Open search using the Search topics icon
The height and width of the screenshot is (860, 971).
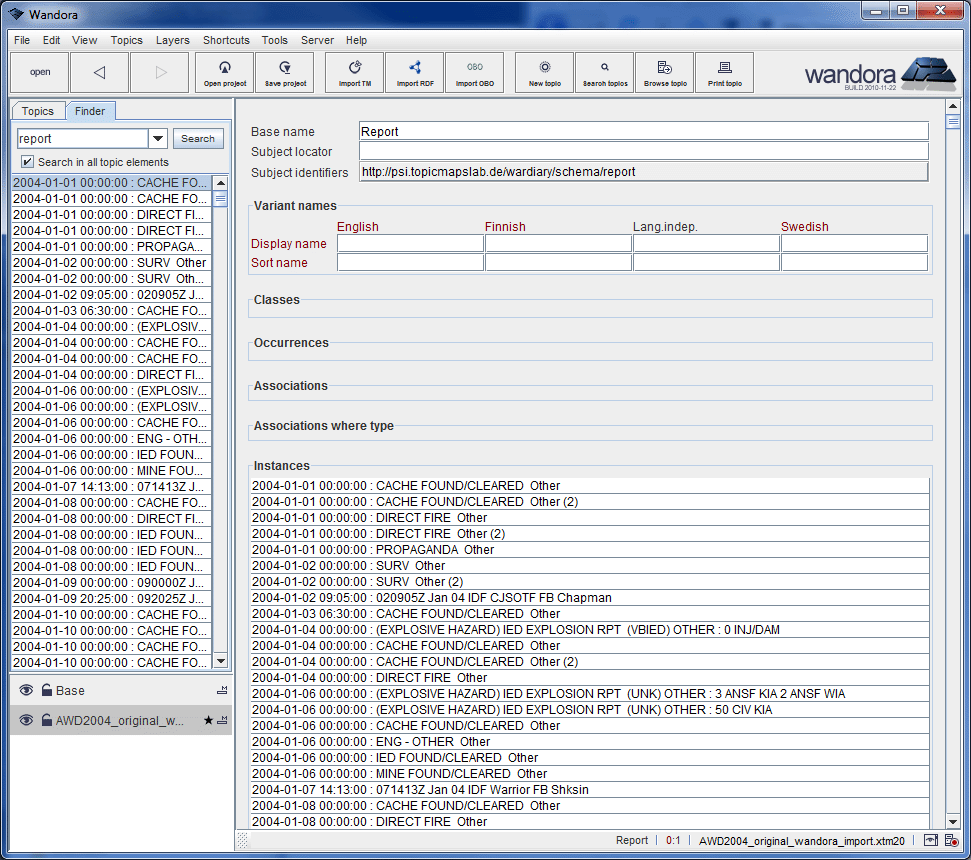pos(604,72)
